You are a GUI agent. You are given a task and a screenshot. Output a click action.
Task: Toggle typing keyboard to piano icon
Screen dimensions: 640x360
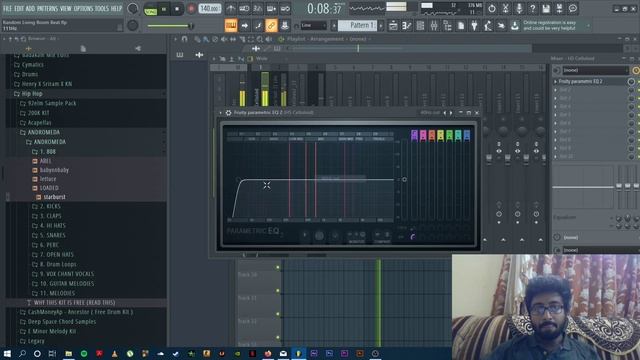tap(231, 26)
